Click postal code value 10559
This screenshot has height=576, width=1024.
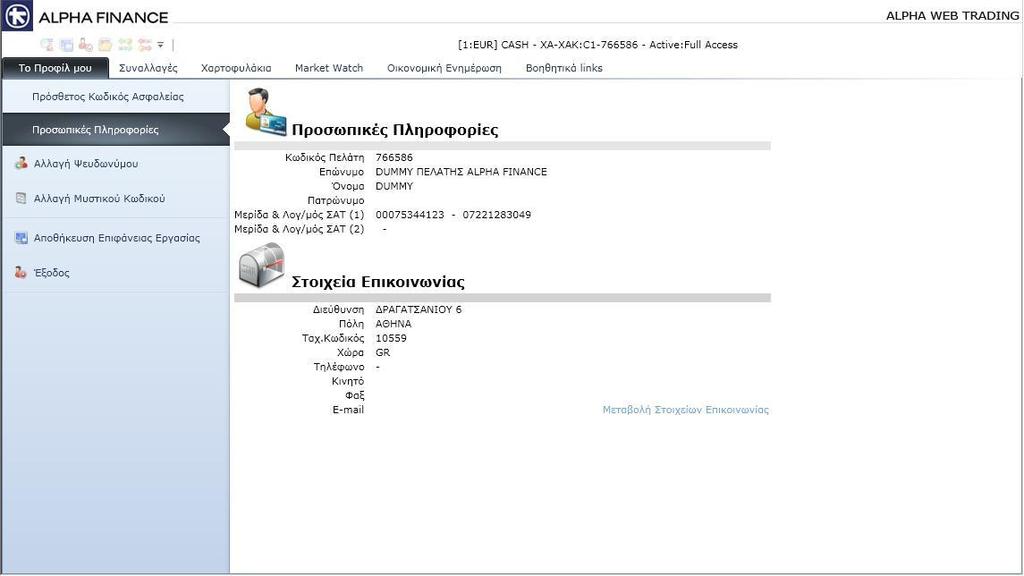[391, 338]
